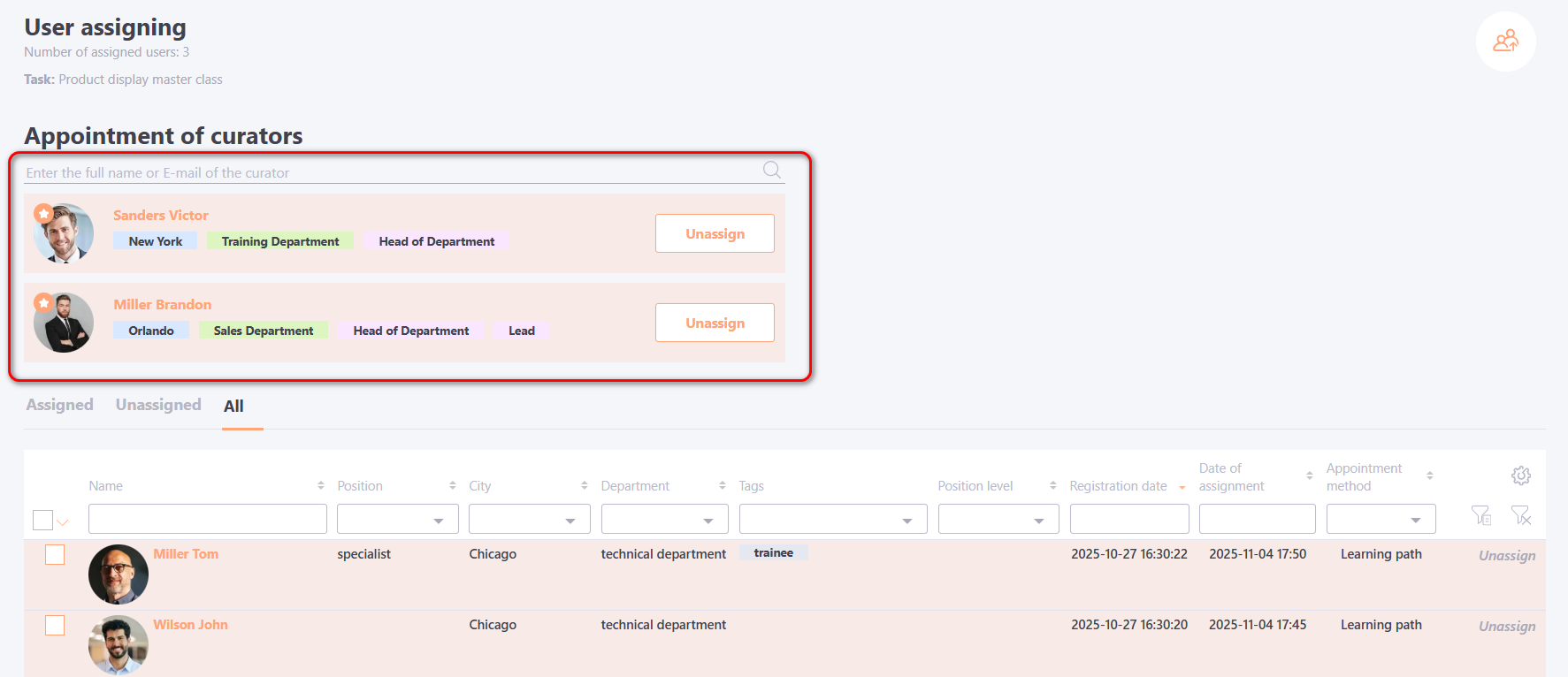Click the curator search magnifier icon

[x=771, y=170]
